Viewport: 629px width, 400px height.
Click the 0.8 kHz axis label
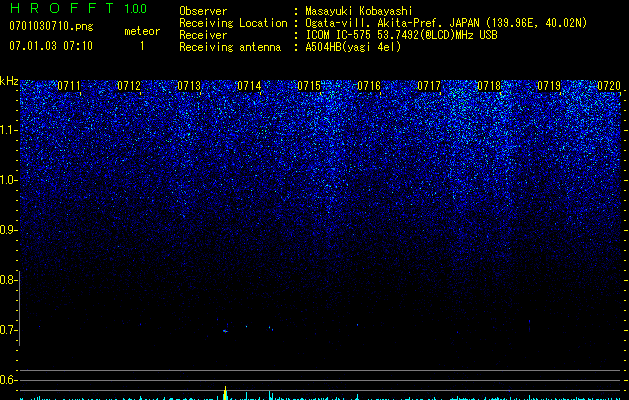8,280
